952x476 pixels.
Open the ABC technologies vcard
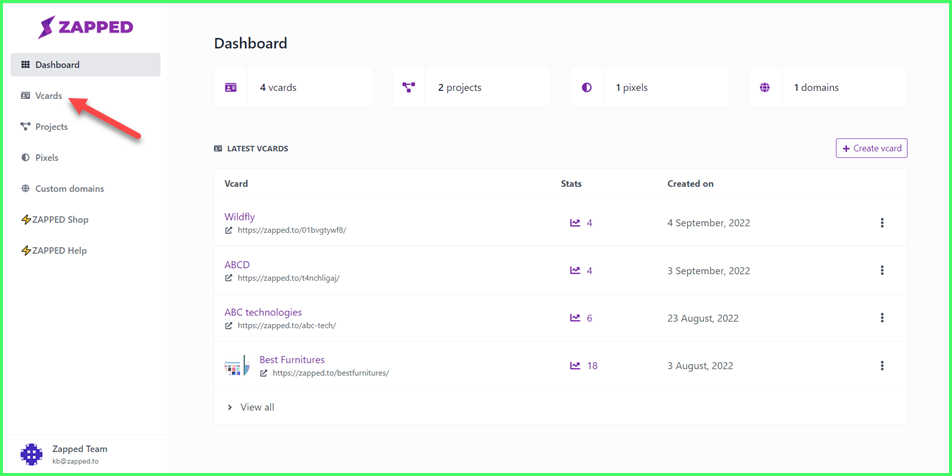pos(263,312)
